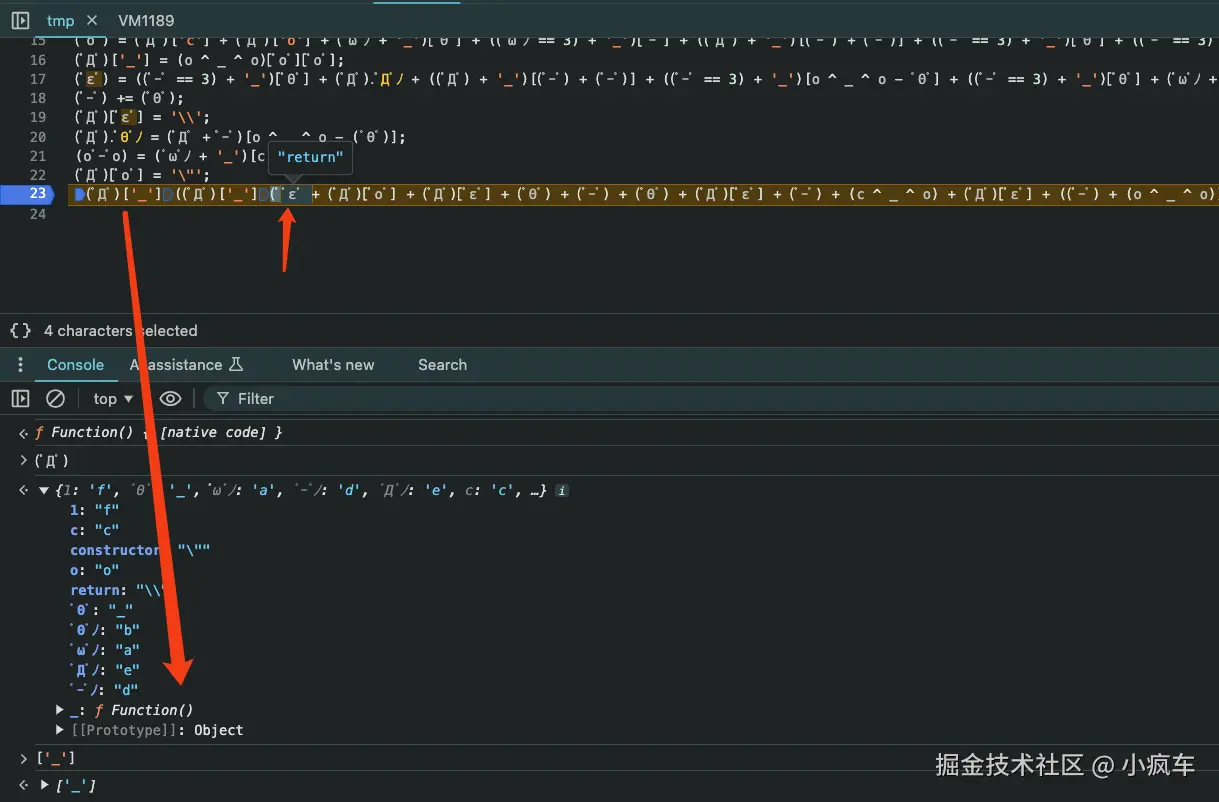The image size is (1219, 802).
Task: Switch to the VM1189 tab
Action: pos(146,20)
